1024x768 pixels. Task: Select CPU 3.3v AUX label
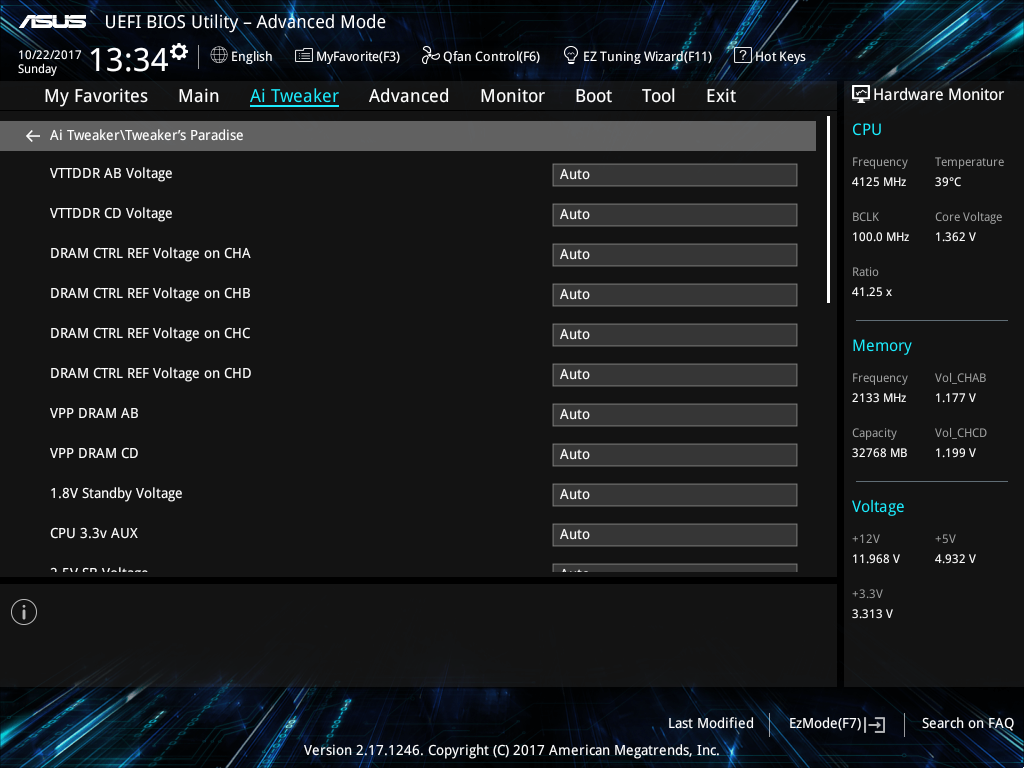coord(94,534)
